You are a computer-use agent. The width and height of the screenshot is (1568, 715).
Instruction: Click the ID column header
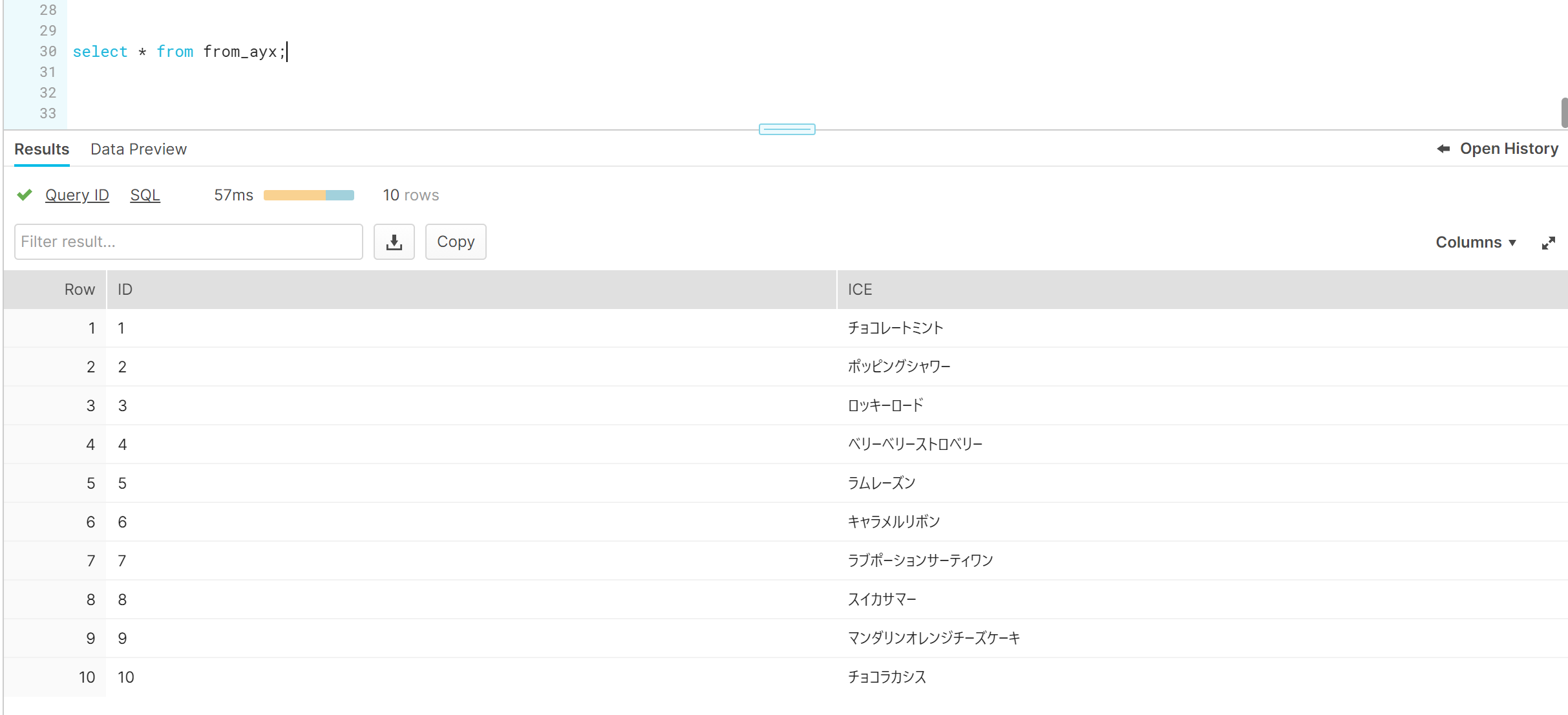tap(124, 289)
